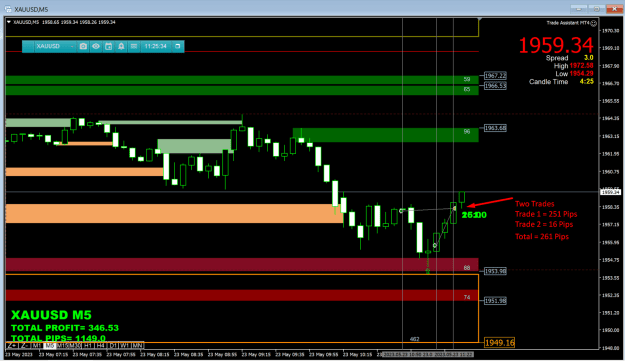Image resolution: width=625 pixels, height=361 pixels.
Task: Click the green zone marked 85
Action: coord(242,90)
